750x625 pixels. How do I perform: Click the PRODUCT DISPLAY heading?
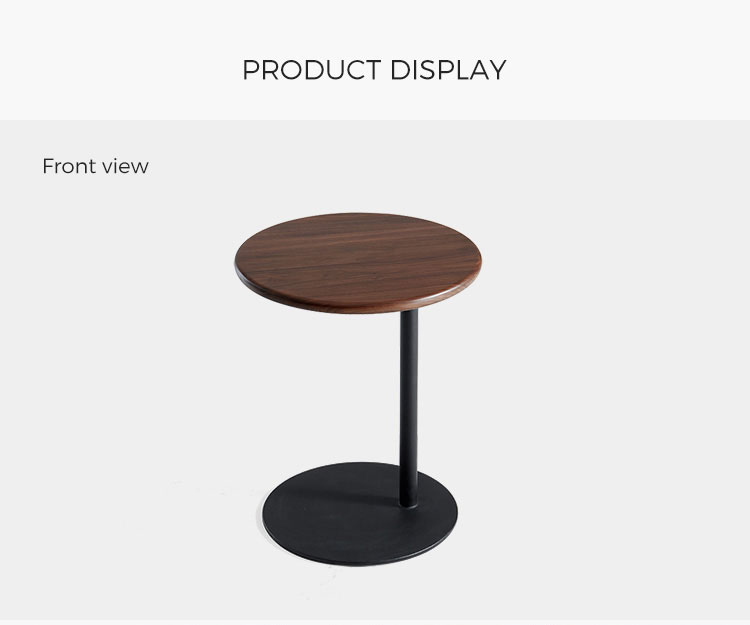[374, 70]
